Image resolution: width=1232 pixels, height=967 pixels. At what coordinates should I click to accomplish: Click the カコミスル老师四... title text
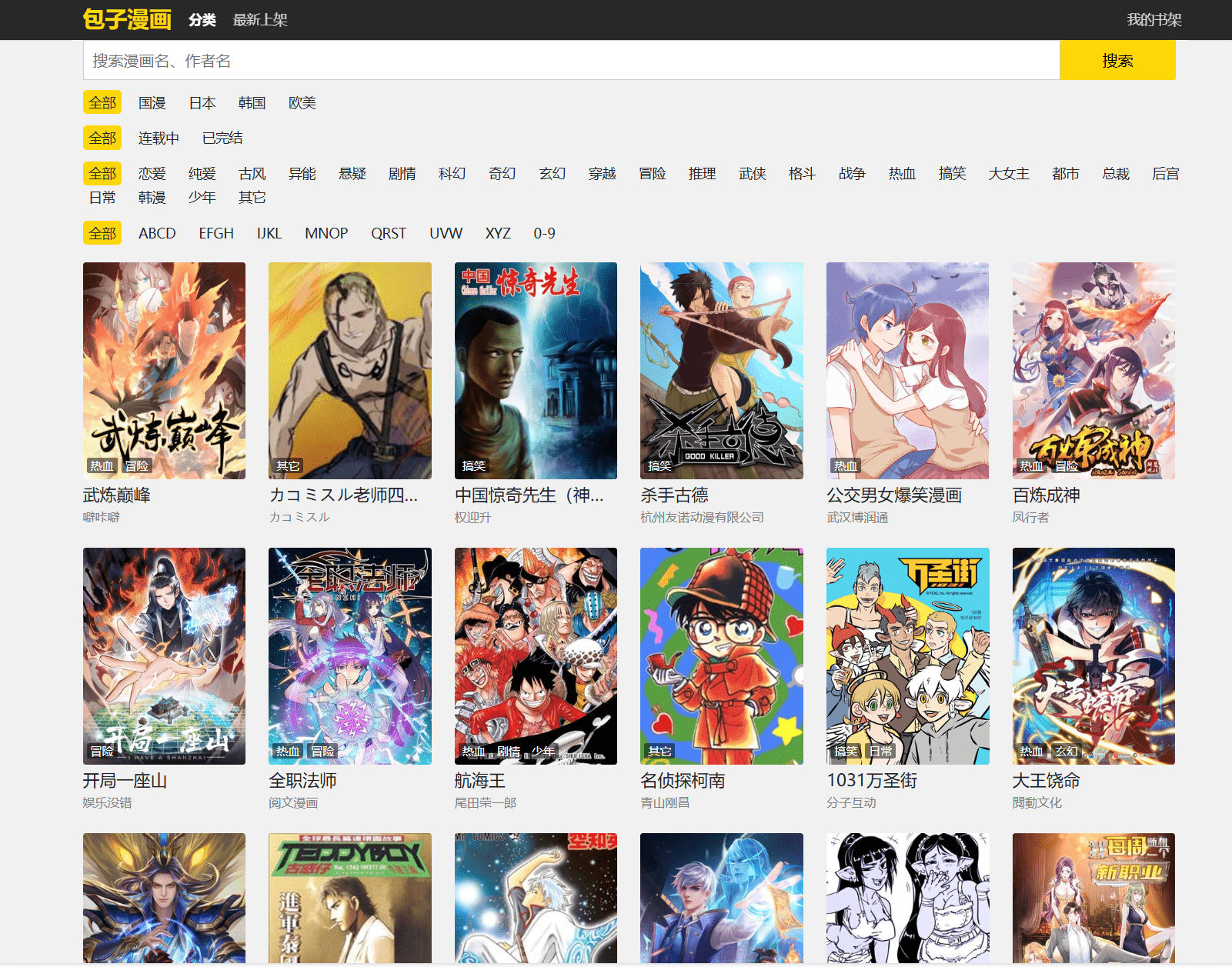pos(343,495)
